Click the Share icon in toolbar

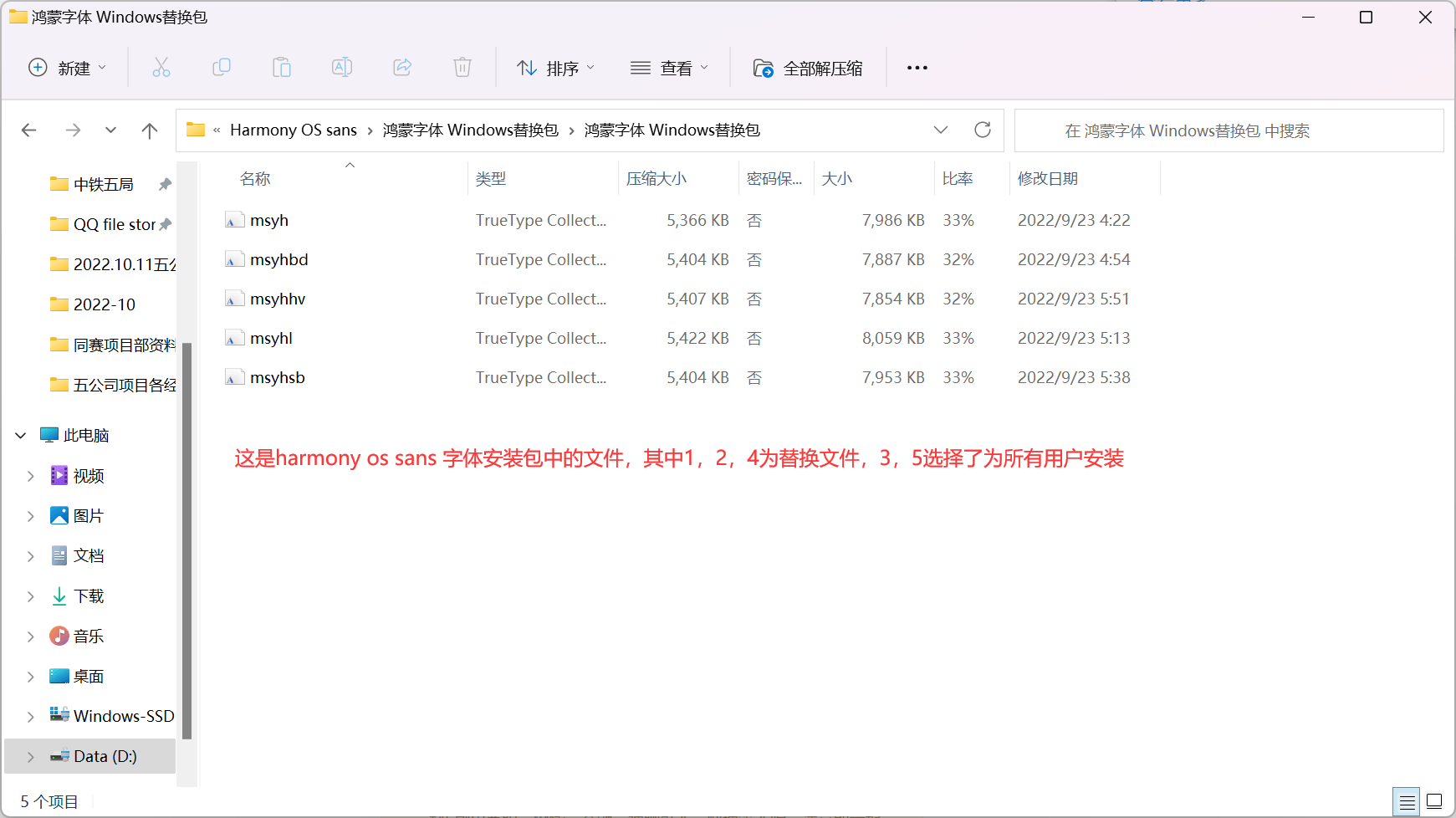pos(402,68)
